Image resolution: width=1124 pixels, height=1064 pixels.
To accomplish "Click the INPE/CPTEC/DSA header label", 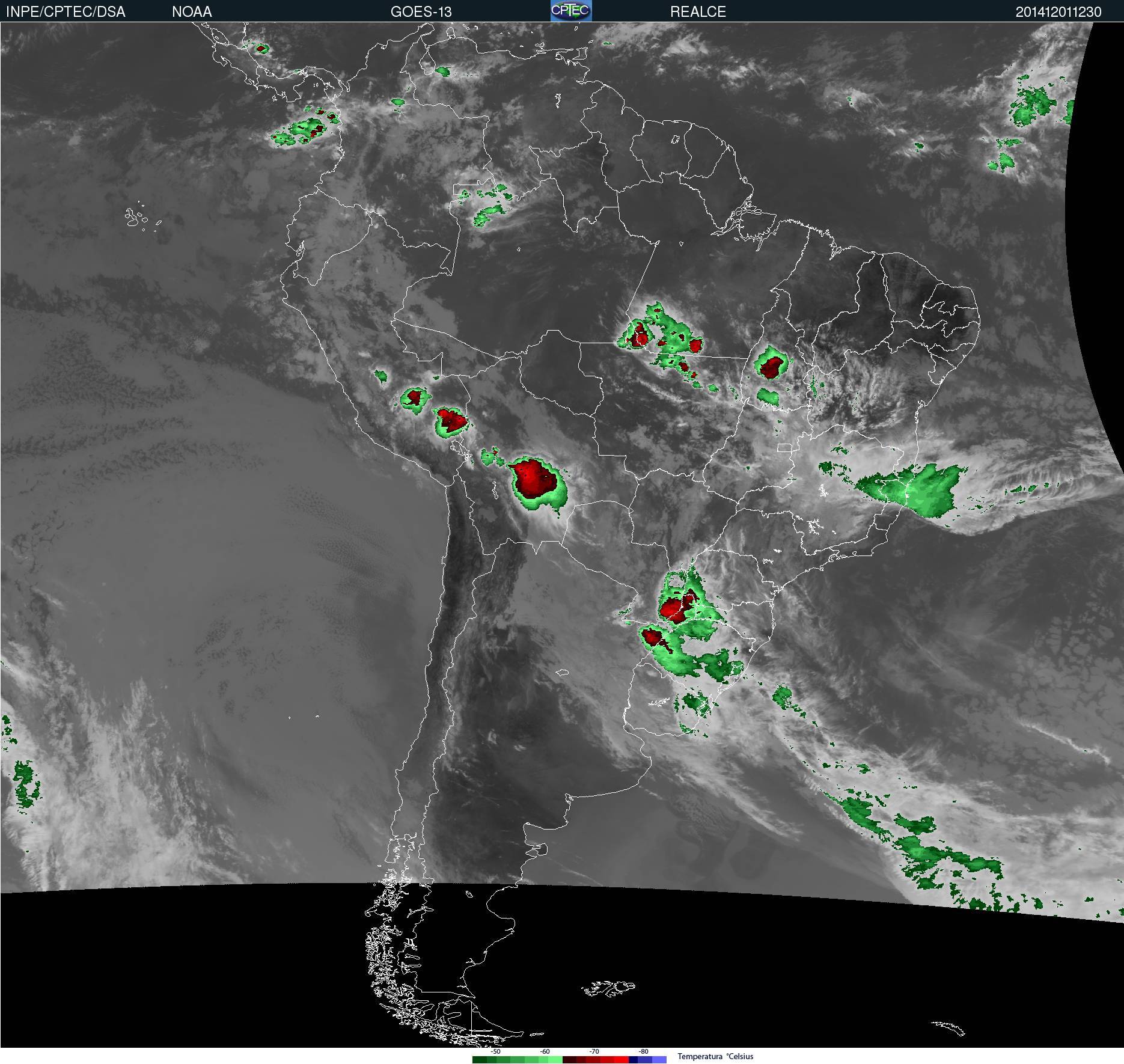I will coord(66,11).
